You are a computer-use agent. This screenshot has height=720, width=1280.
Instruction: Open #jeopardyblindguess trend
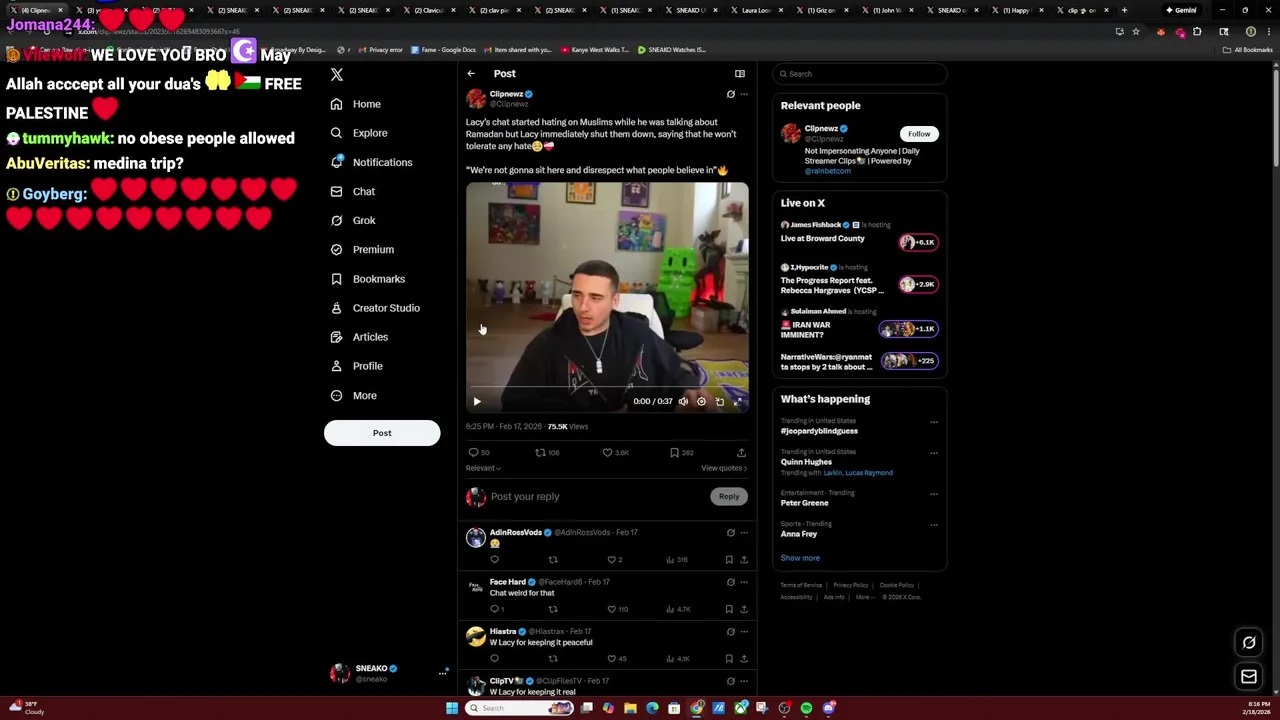[x=819, y=431]
